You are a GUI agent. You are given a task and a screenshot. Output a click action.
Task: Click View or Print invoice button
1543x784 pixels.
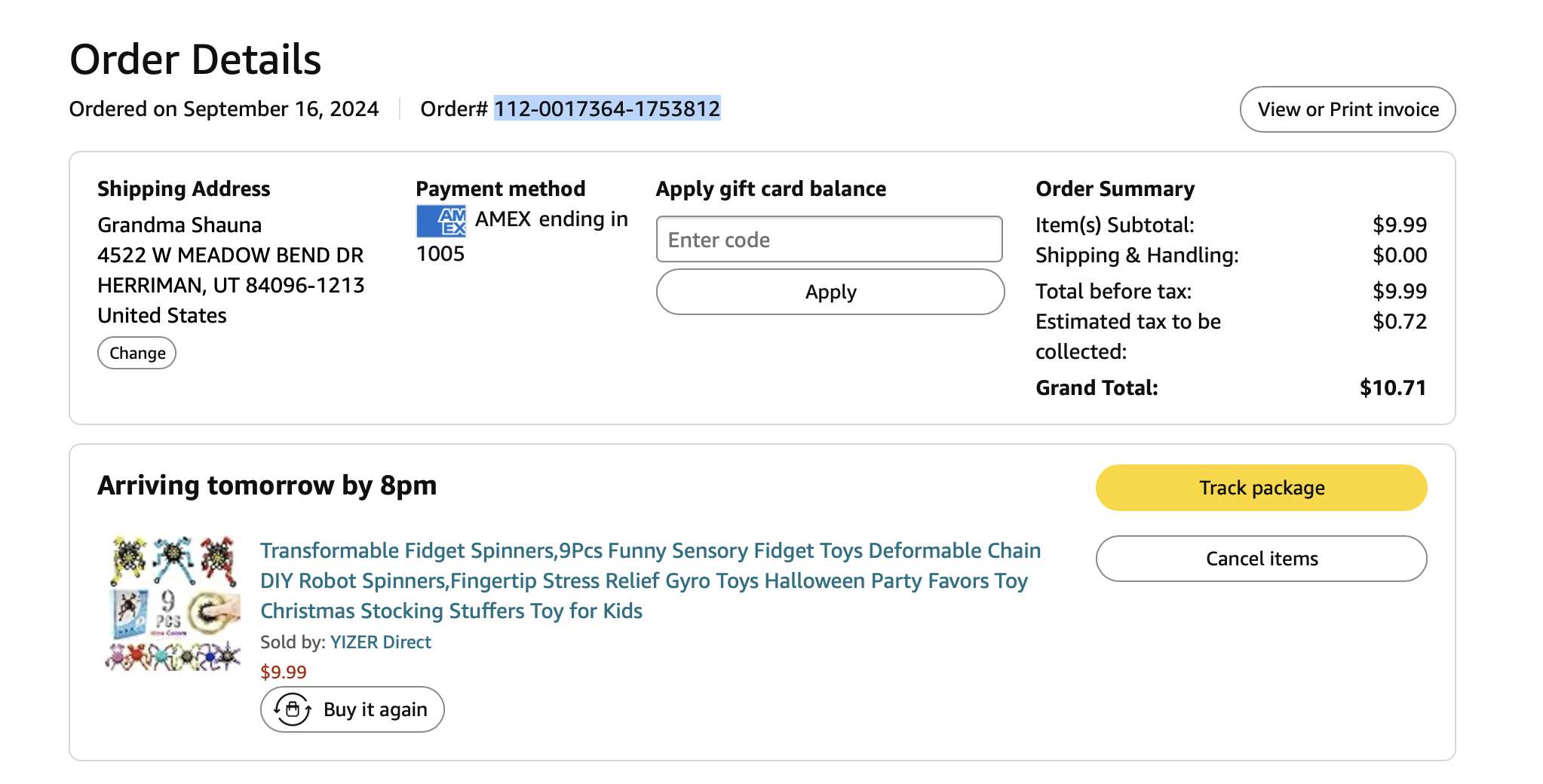tap(1347, 109)
